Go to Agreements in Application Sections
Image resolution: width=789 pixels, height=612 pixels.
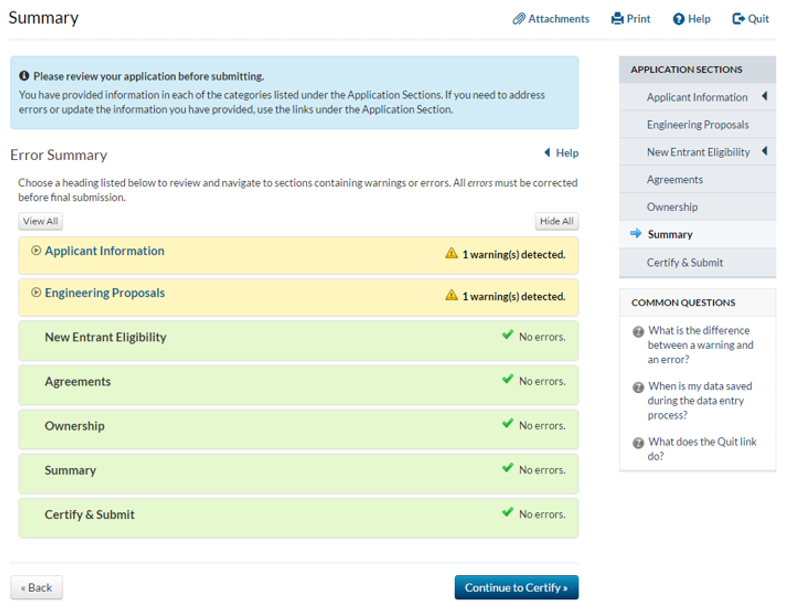pos(674,180)
